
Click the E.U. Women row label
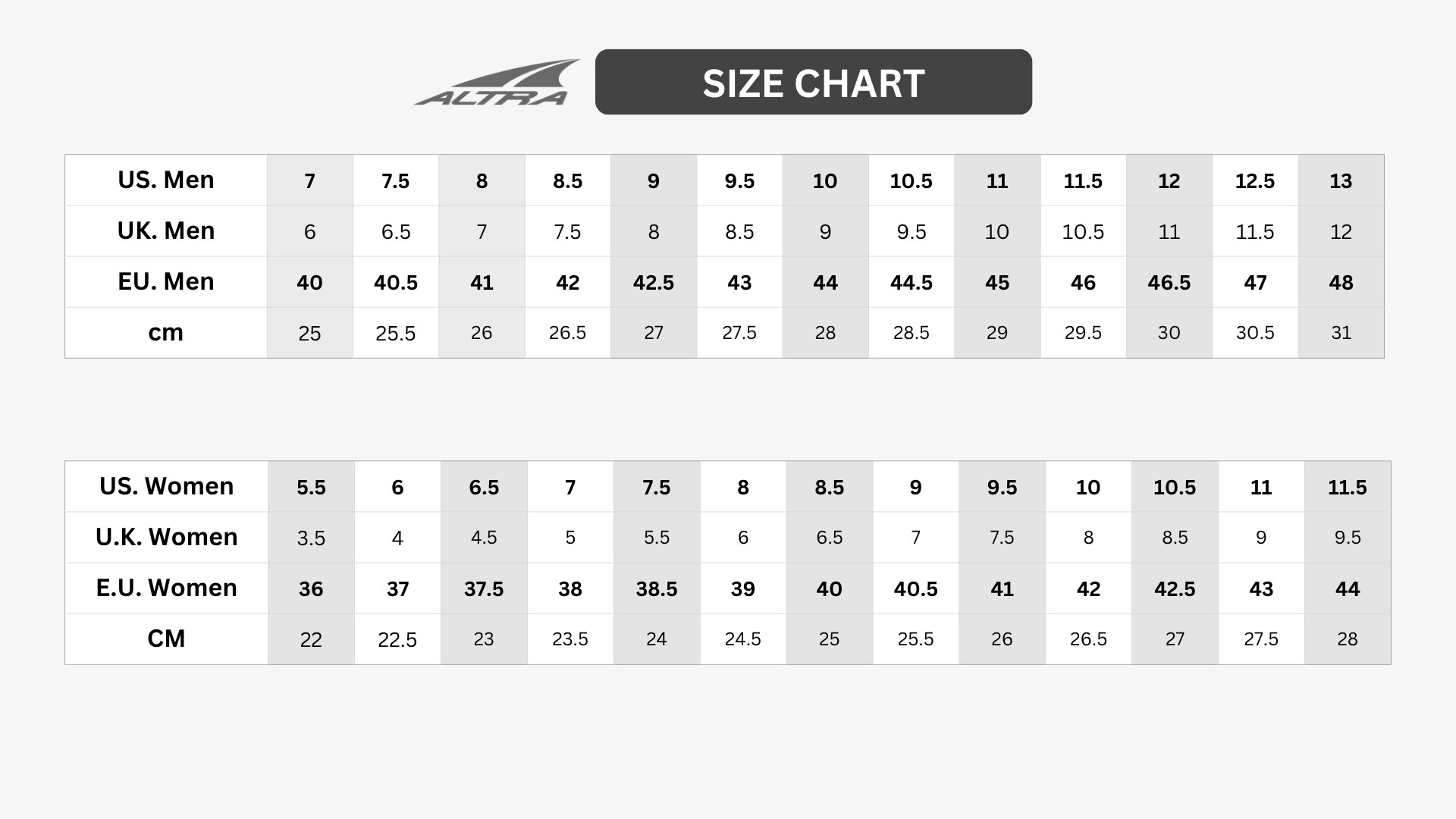click(166, 588)
